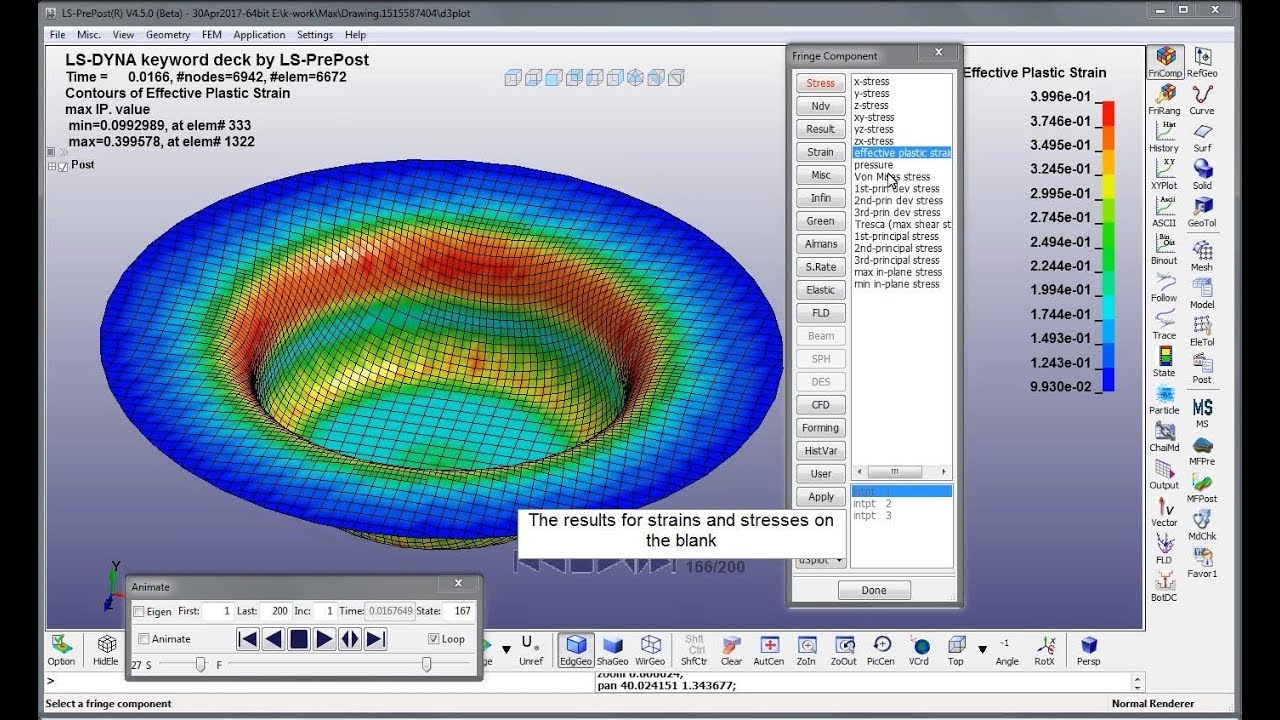Open the Geometry menu
1280x720 pixels.
[168, 34]
